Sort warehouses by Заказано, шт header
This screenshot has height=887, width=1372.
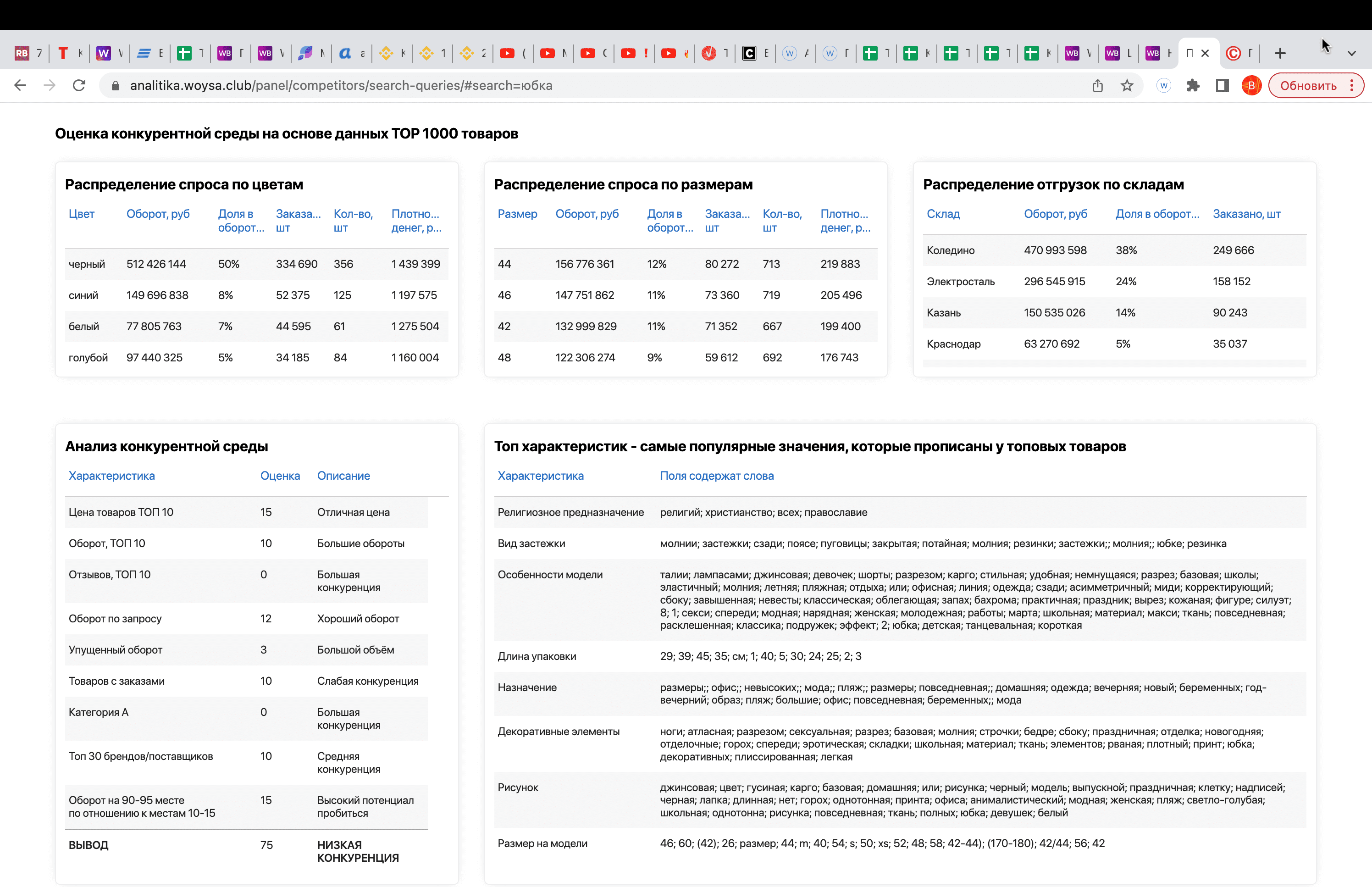coord(1246,214)
